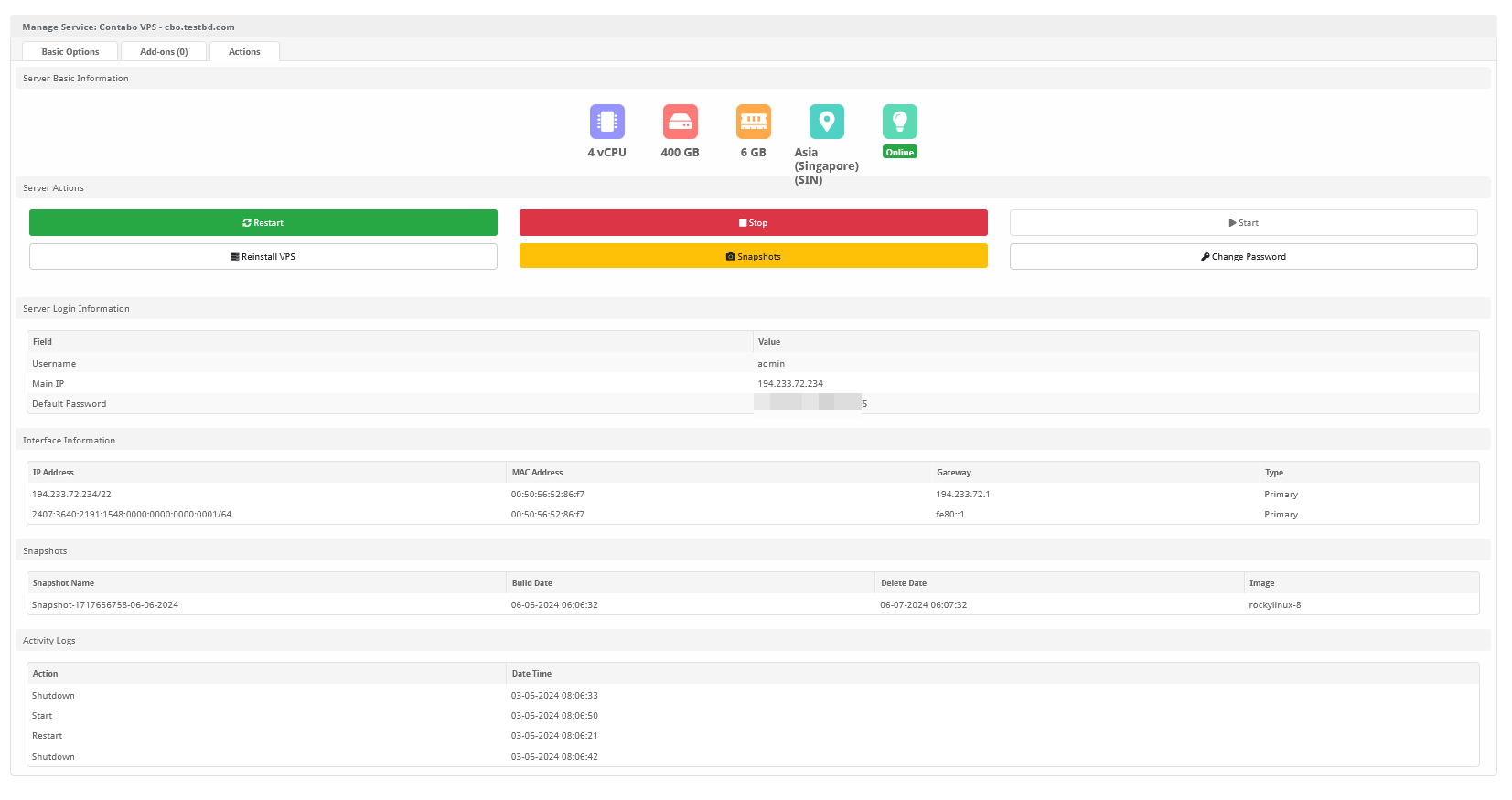Click the Restart activity log entry
Image resolution: width=1512 pixels, height=800 pixels.
tap(48, 736)
